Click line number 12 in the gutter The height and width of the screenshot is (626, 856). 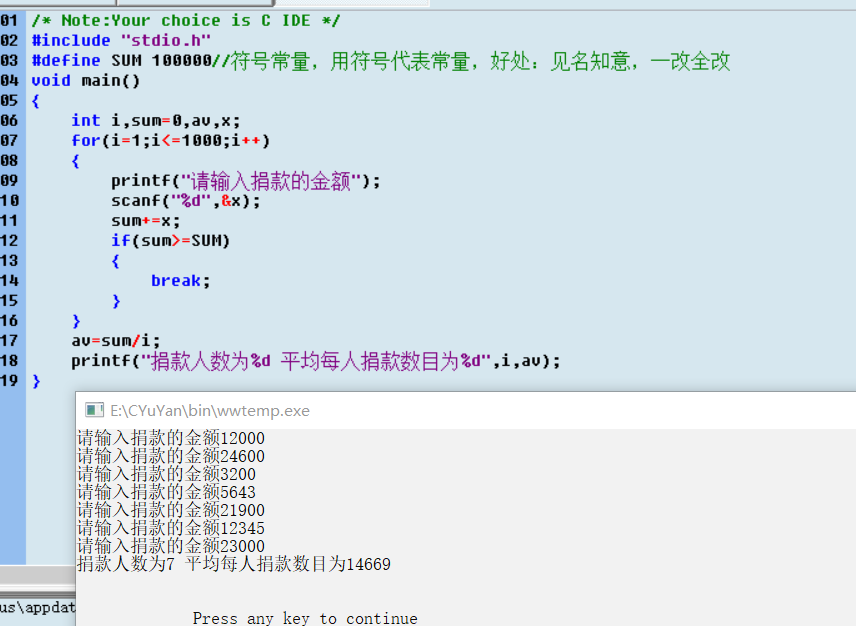[x=9, y=241]
